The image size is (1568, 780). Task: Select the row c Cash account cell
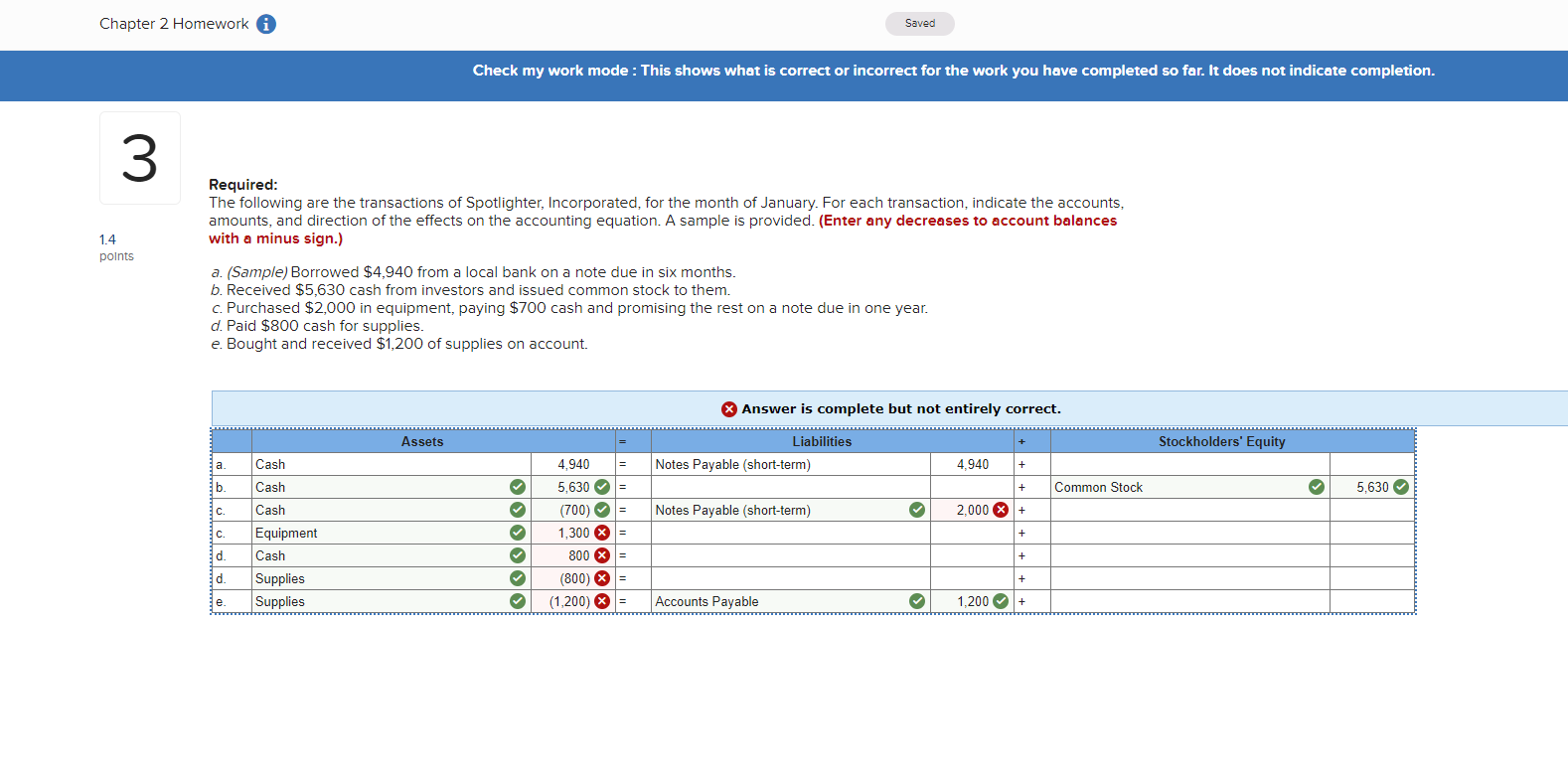pos(392,510)
